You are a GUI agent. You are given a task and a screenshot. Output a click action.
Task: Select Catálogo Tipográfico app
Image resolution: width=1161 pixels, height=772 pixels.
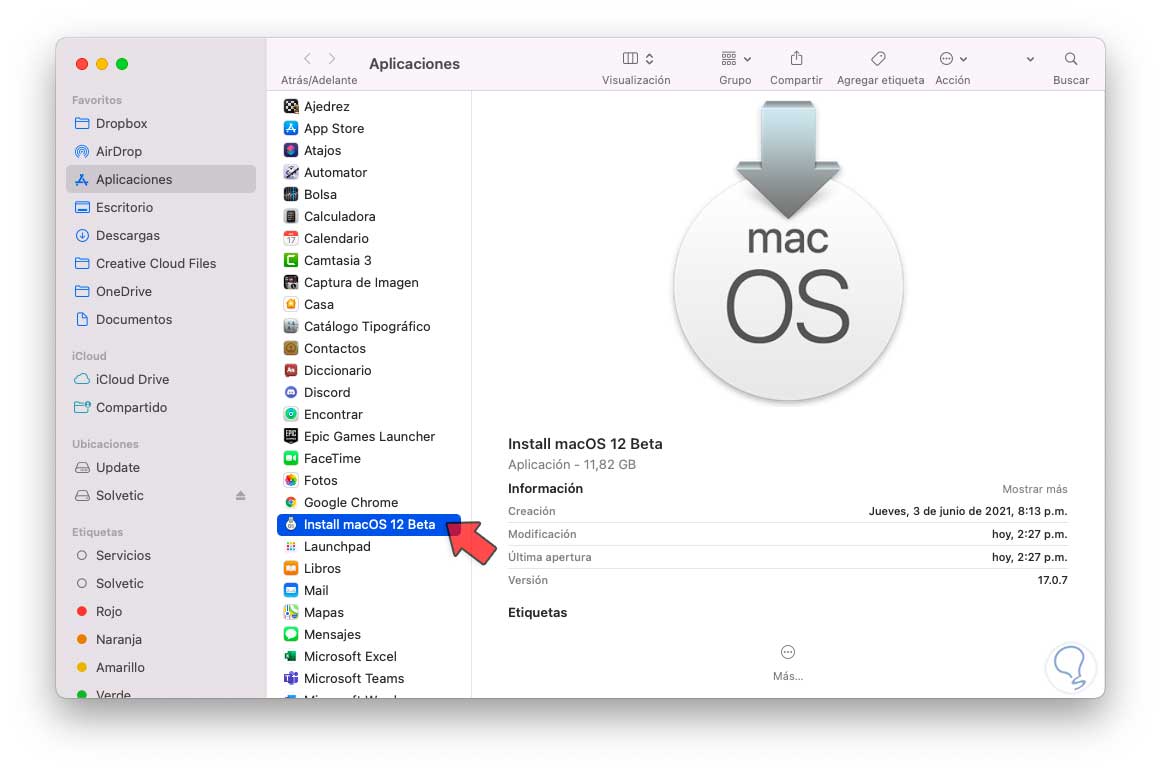coord(369,326)
